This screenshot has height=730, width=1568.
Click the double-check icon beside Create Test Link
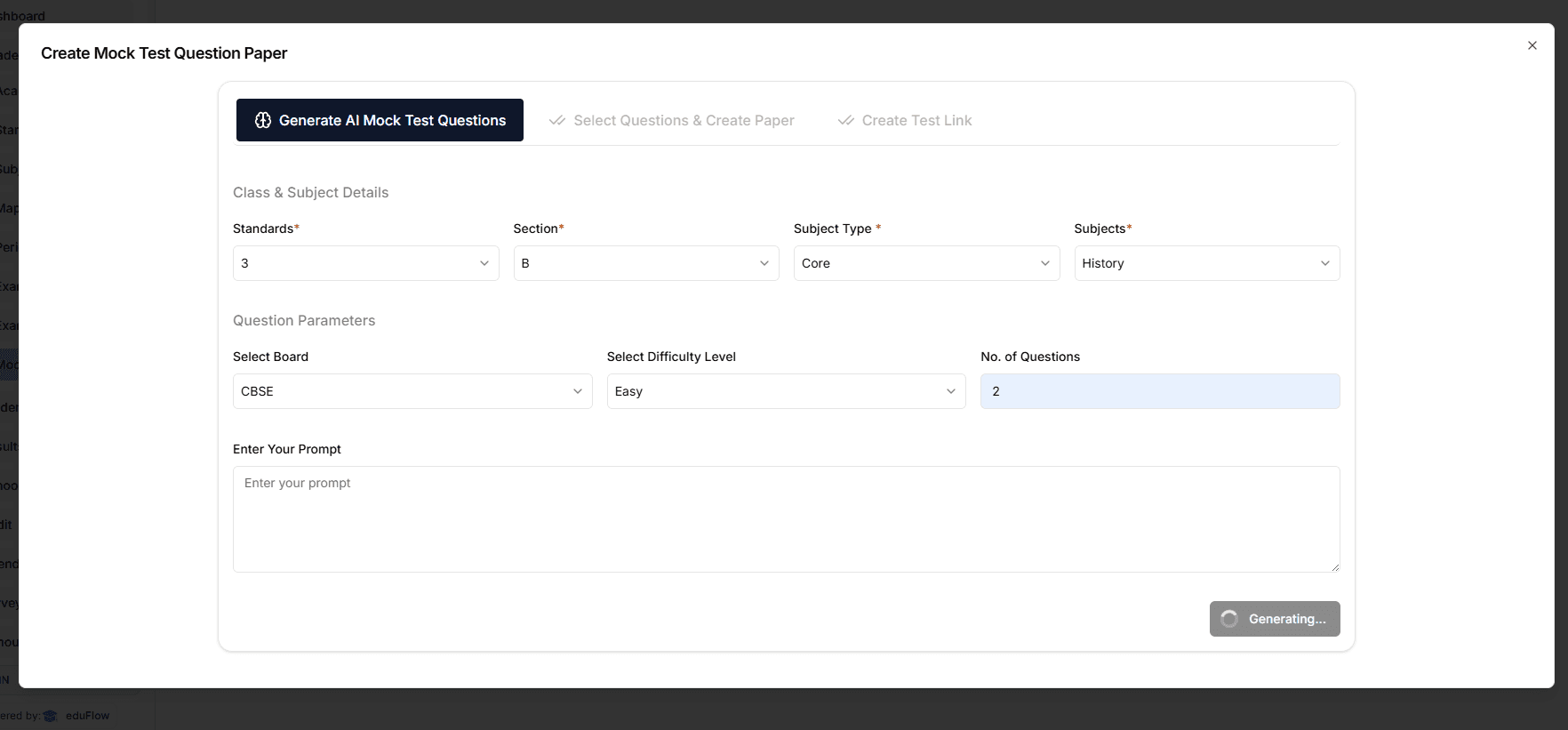846,120
